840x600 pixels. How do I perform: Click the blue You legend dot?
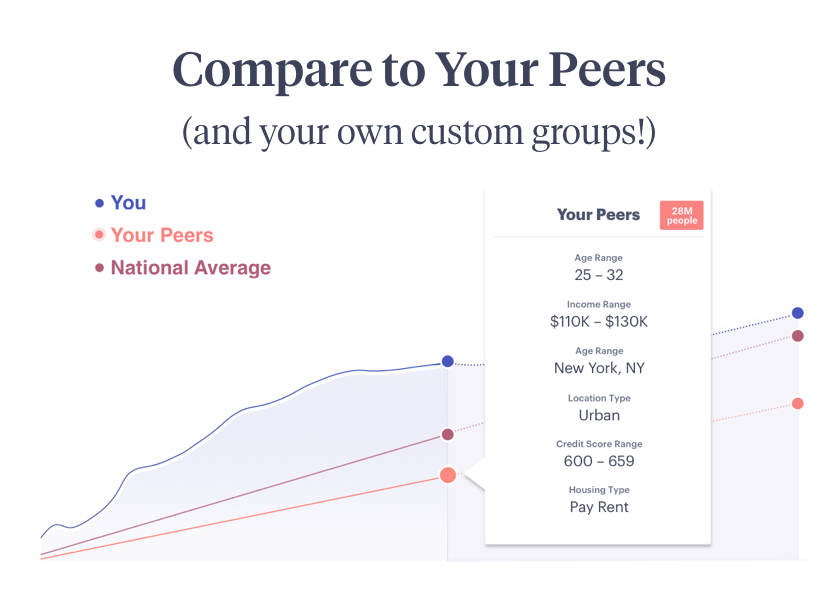(x=99, y=203)
